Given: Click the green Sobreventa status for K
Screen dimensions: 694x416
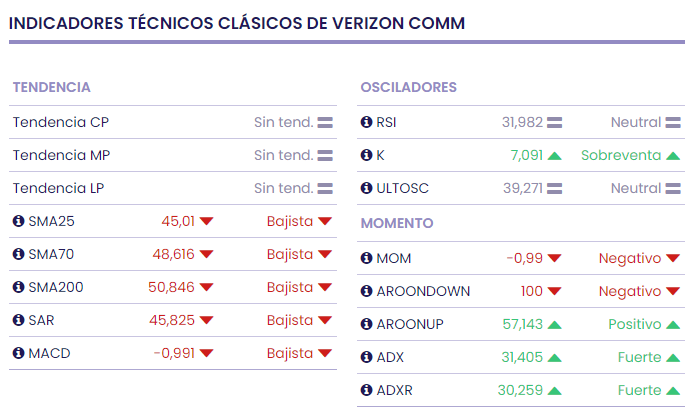Looking at the screenshot, I should (621, 155).
